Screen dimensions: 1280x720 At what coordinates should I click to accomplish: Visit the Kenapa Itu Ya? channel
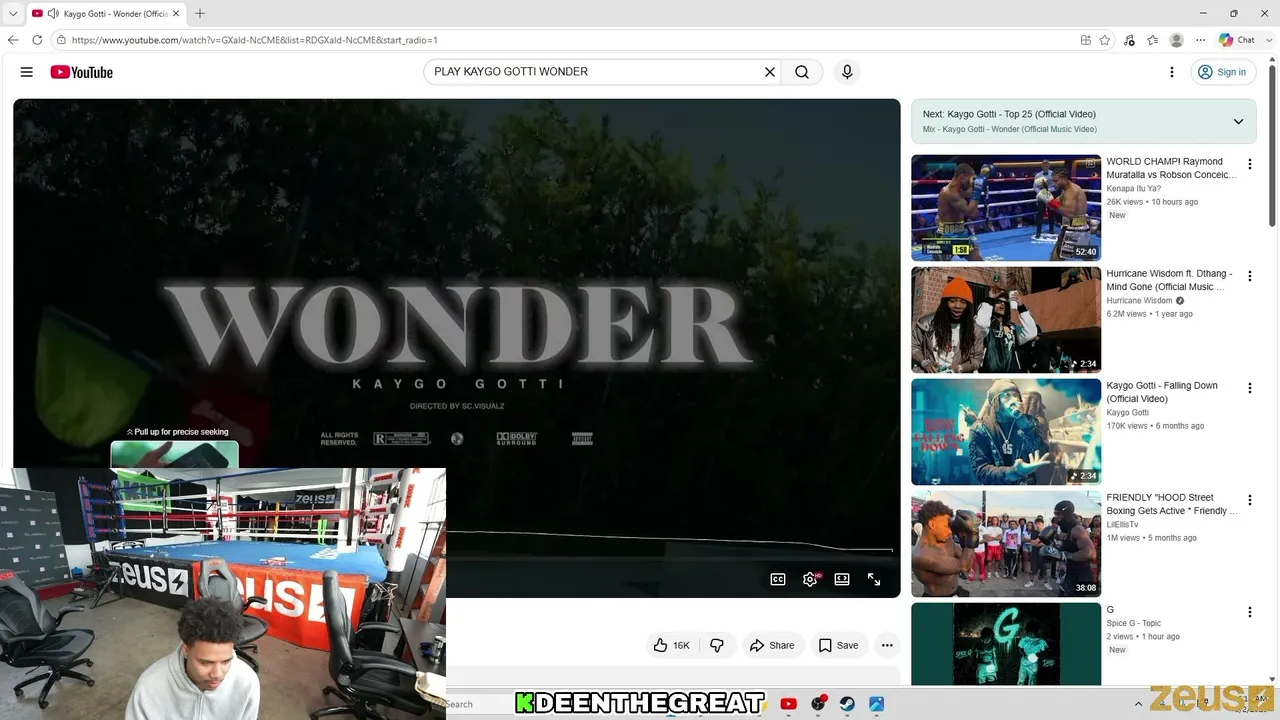1133,188
